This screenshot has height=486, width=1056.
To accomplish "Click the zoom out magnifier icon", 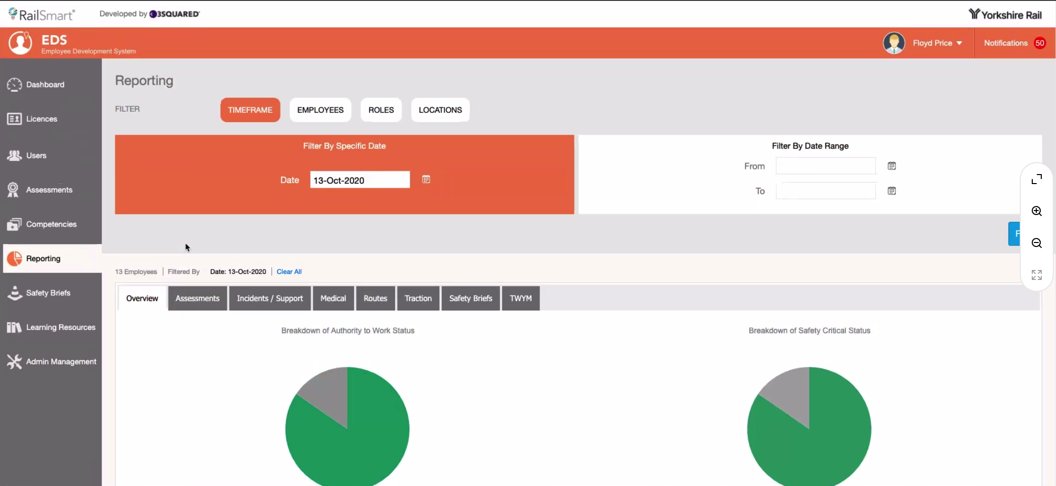I will [x=1036, y=243].
